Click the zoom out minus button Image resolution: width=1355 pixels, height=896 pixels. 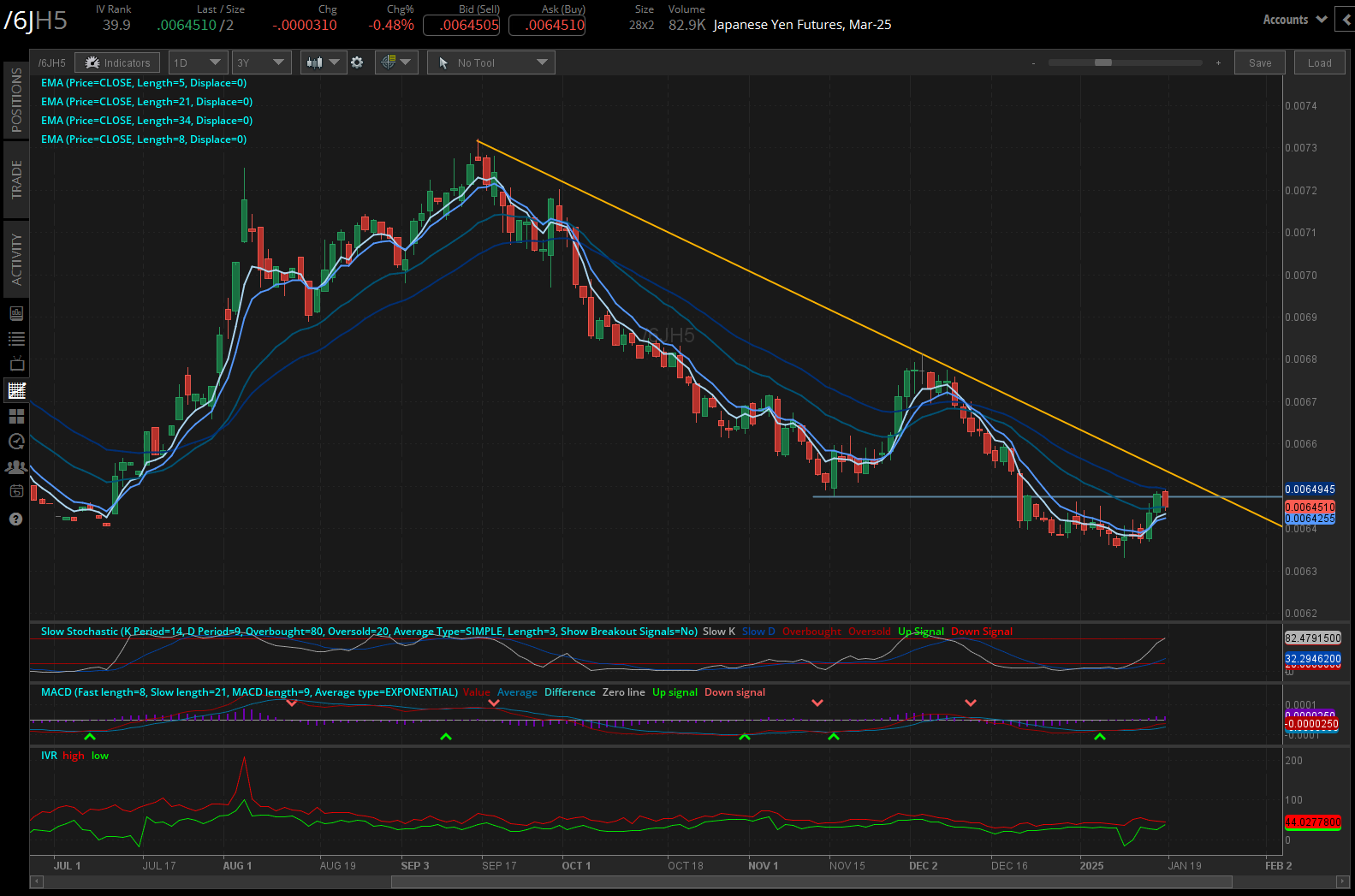[x=1033, y=62]
